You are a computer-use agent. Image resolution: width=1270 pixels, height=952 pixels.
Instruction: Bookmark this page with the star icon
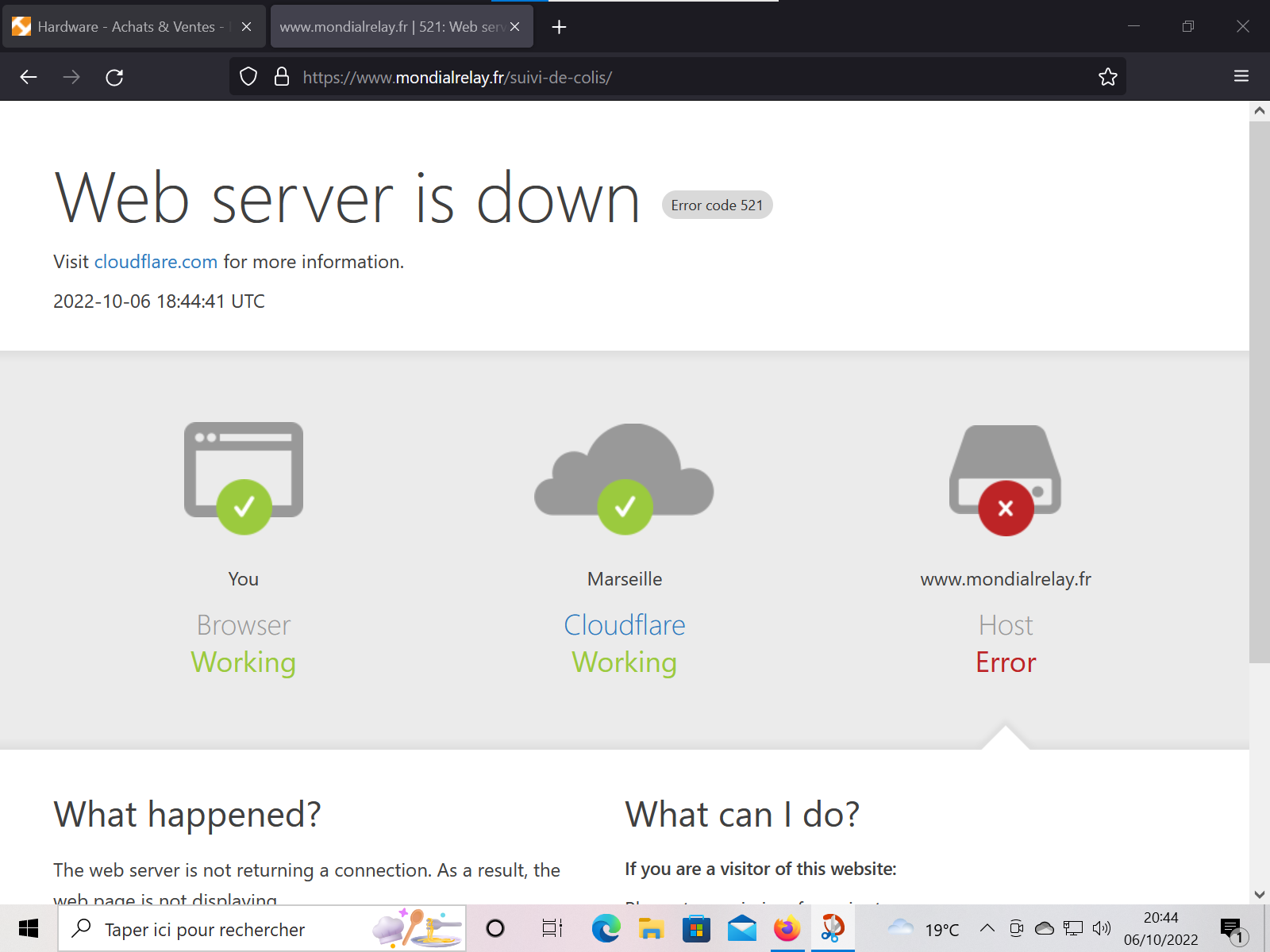tap(1107, 77)
